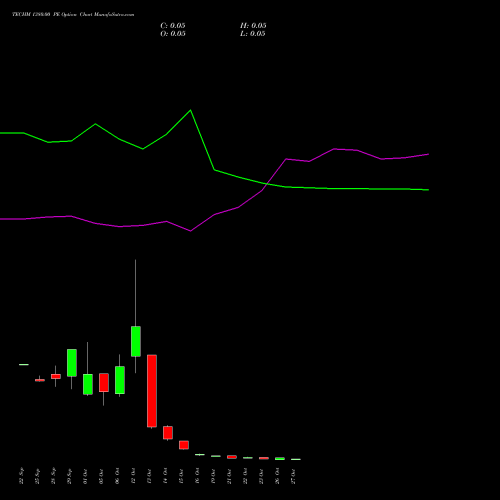Click the green candle body for 12 Oct

tap(136, 341)
